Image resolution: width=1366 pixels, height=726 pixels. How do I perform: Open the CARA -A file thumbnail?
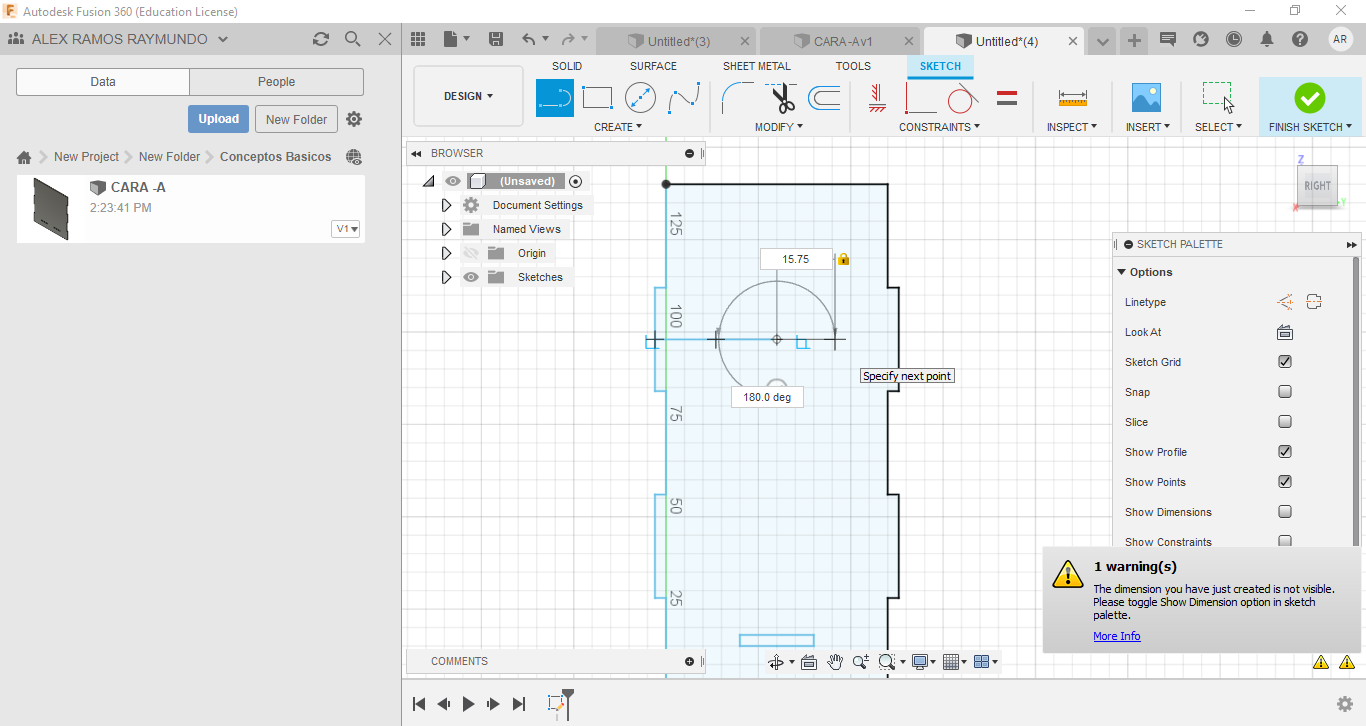[52, 209]
